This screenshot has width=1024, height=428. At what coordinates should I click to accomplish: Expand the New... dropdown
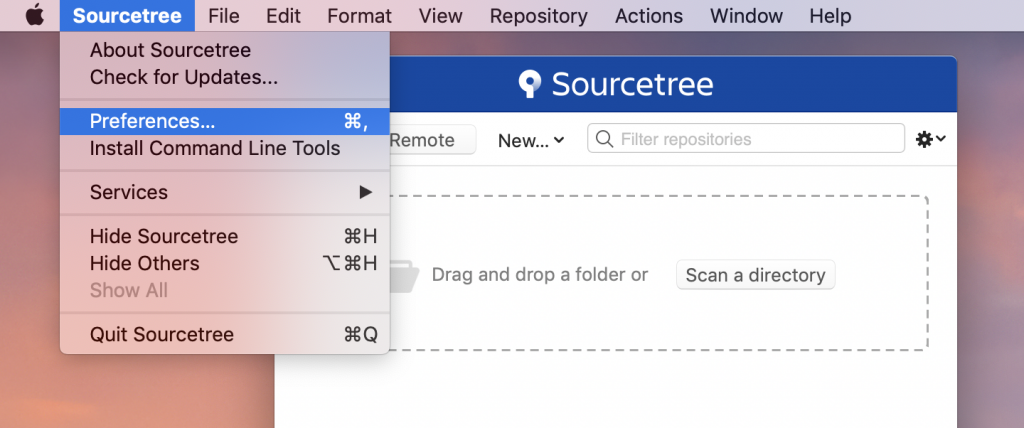click(x=531, y=140)
